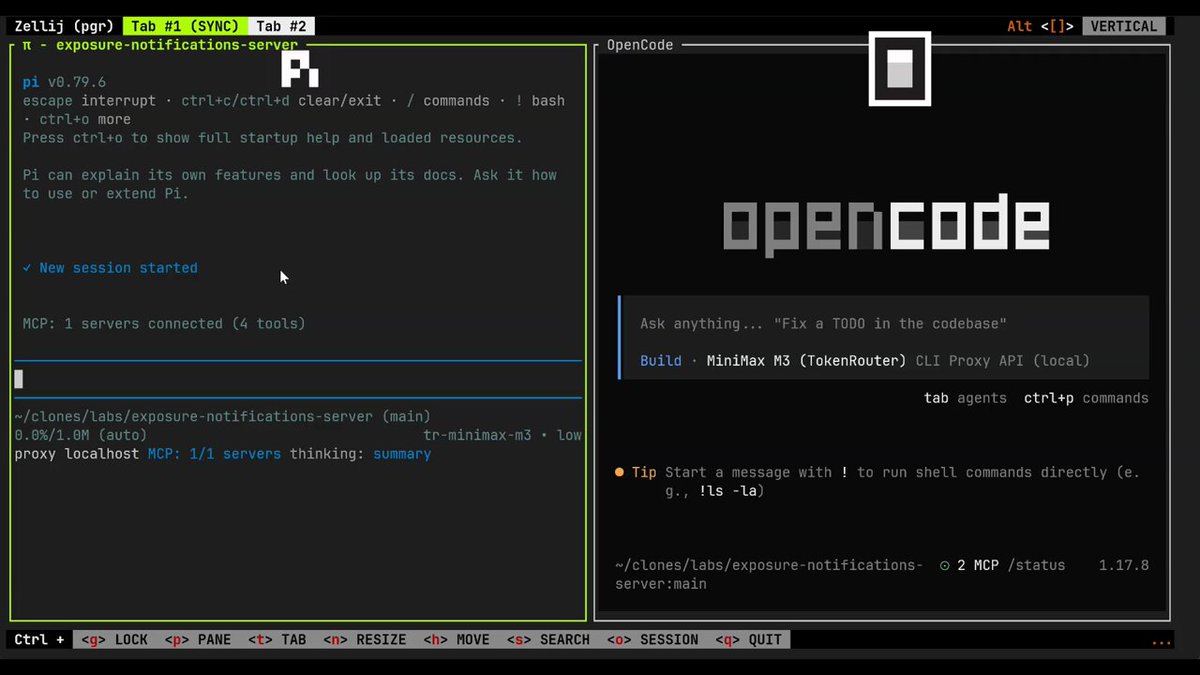Click the tab agents hint

coord(965,398)
